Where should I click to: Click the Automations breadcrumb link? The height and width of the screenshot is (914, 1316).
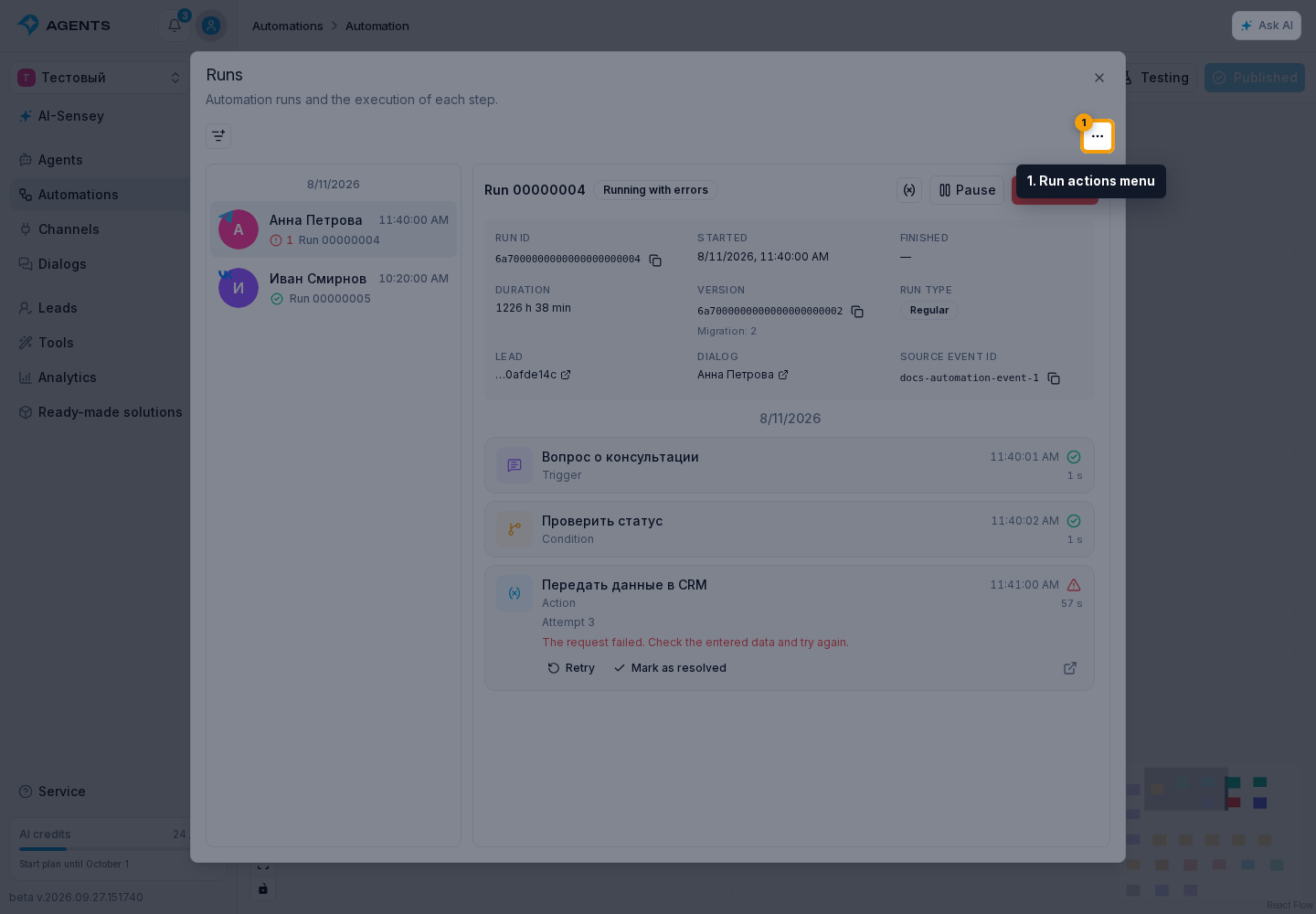pyautogui.click(x=288, y=26)
